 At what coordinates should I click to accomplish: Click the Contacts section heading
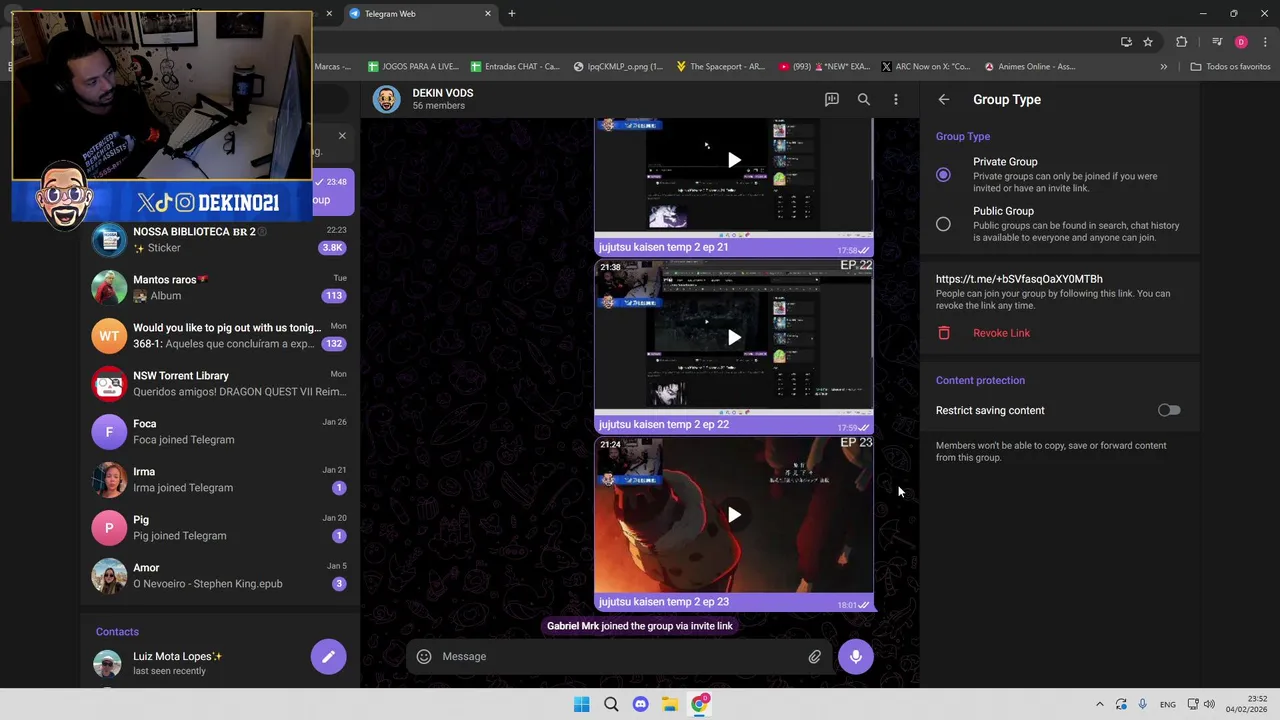point(117,631)
